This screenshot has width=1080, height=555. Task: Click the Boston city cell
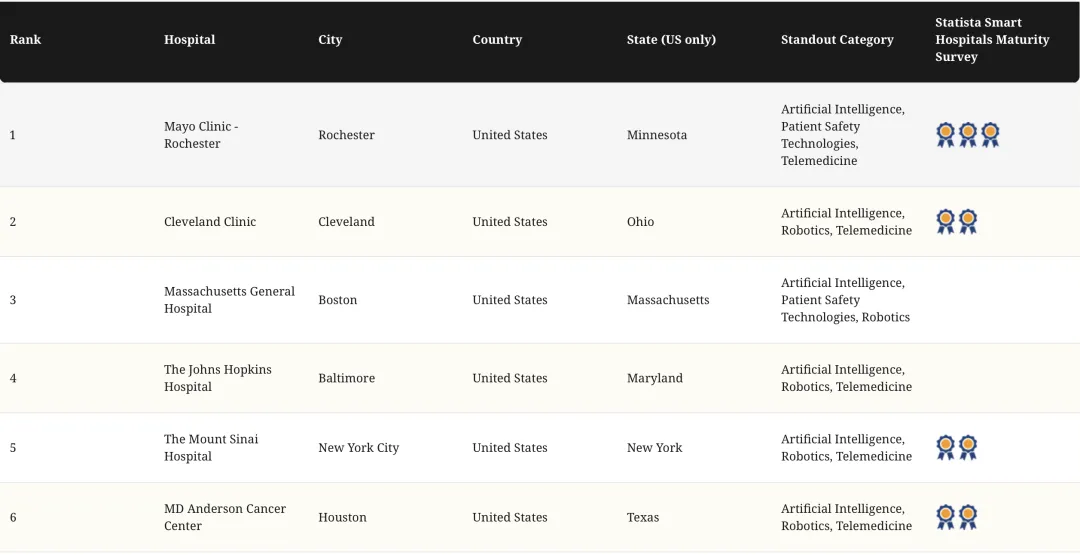pyautogui.click(x=338, y=300)
